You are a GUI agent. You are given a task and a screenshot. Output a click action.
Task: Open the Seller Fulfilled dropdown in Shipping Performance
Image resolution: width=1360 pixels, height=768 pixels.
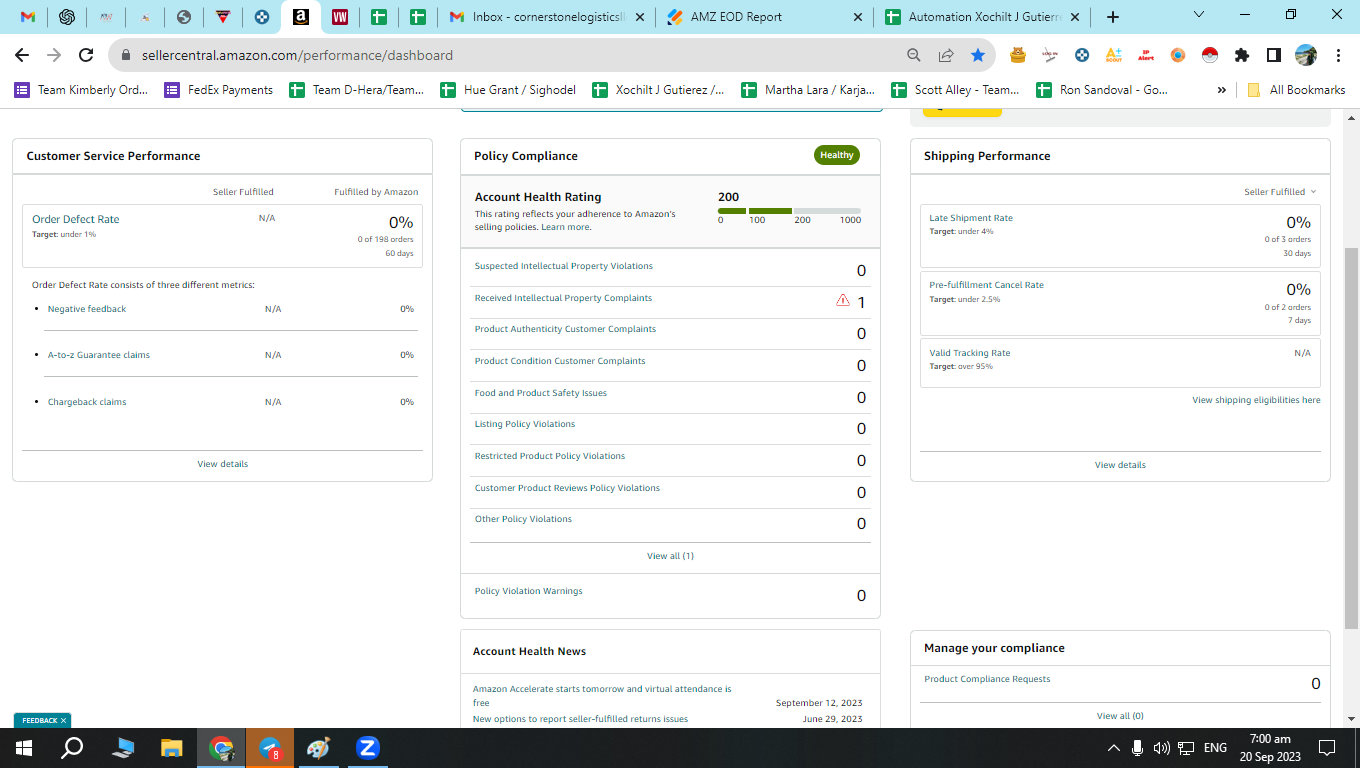[x=1280, y=192]
